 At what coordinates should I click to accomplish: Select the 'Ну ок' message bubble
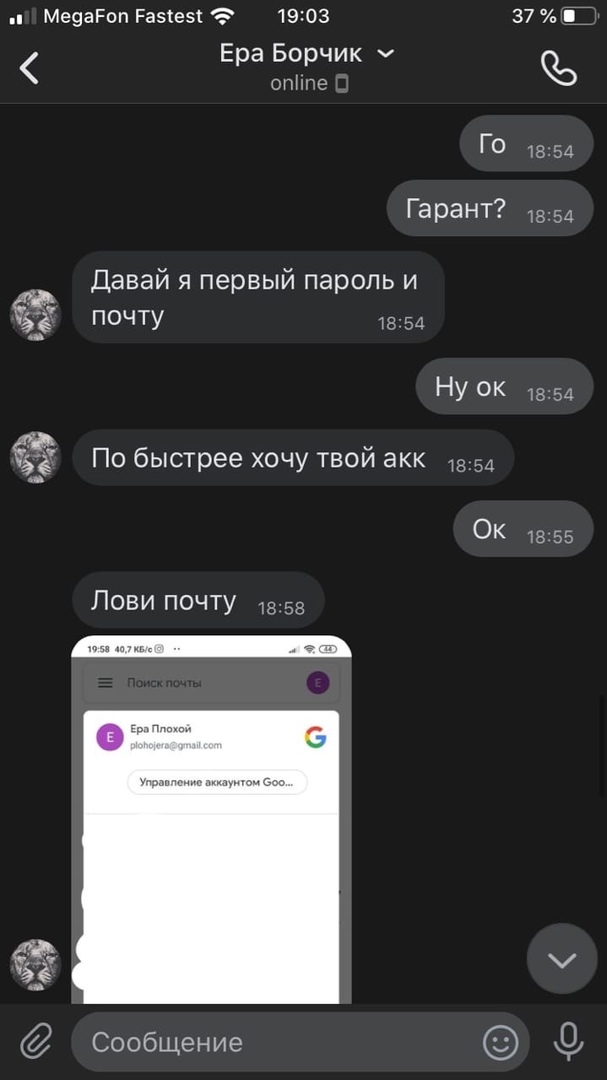[x=504, y=386]
